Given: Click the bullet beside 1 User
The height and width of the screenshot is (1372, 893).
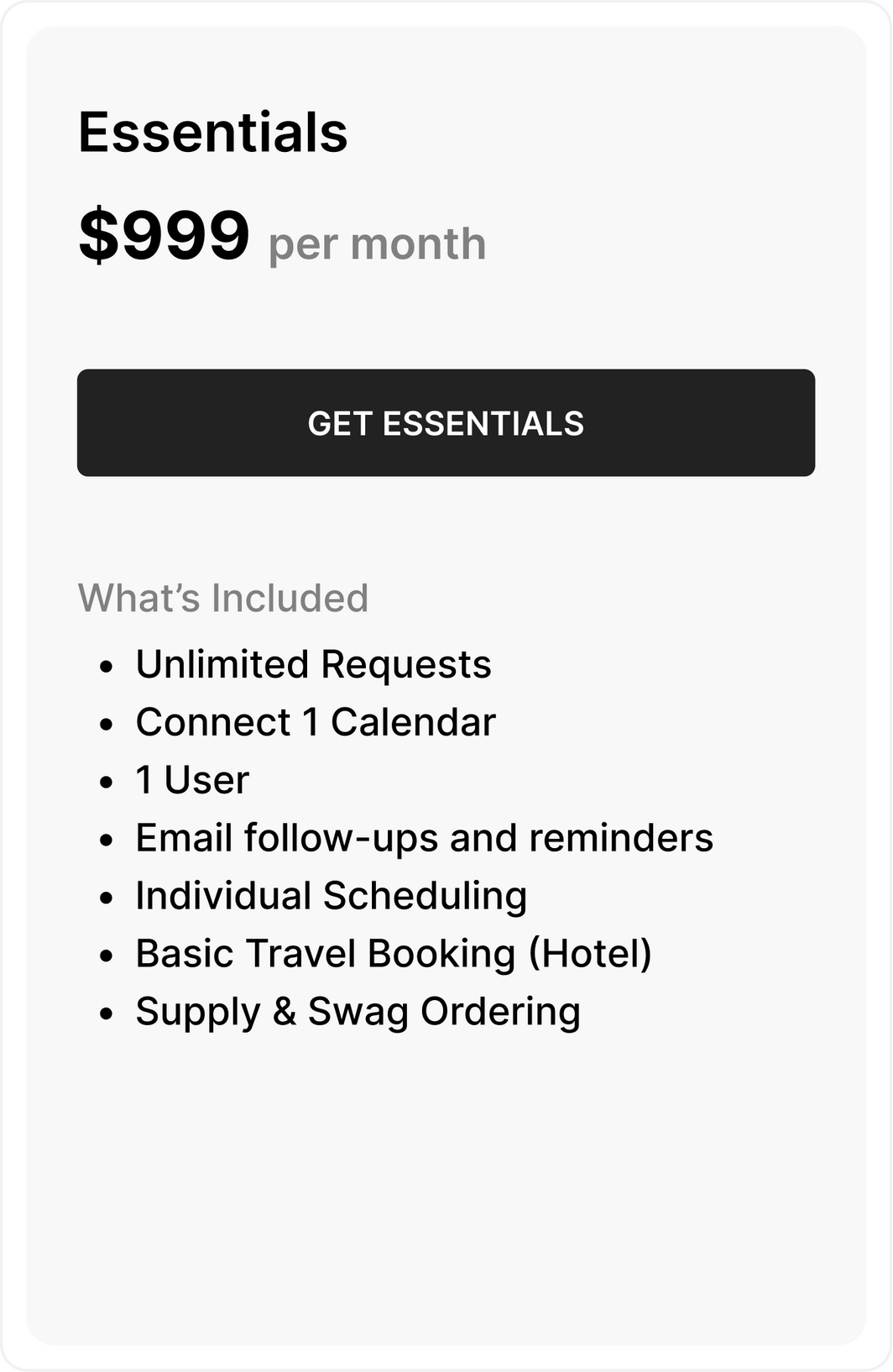Looking at the screenshot, I should pos(106,783).
